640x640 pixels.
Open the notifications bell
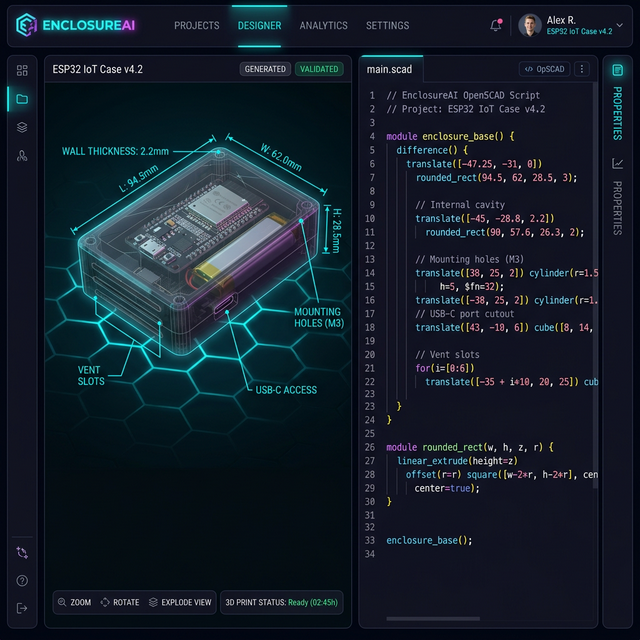point(496,25)
